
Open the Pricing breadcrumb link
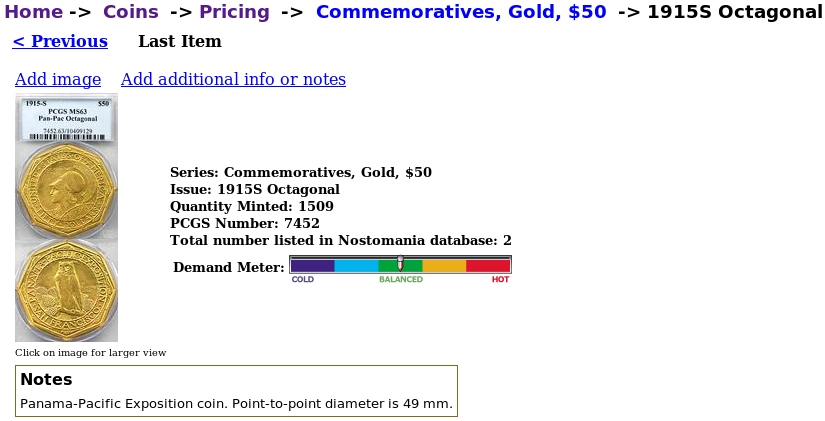234,12
